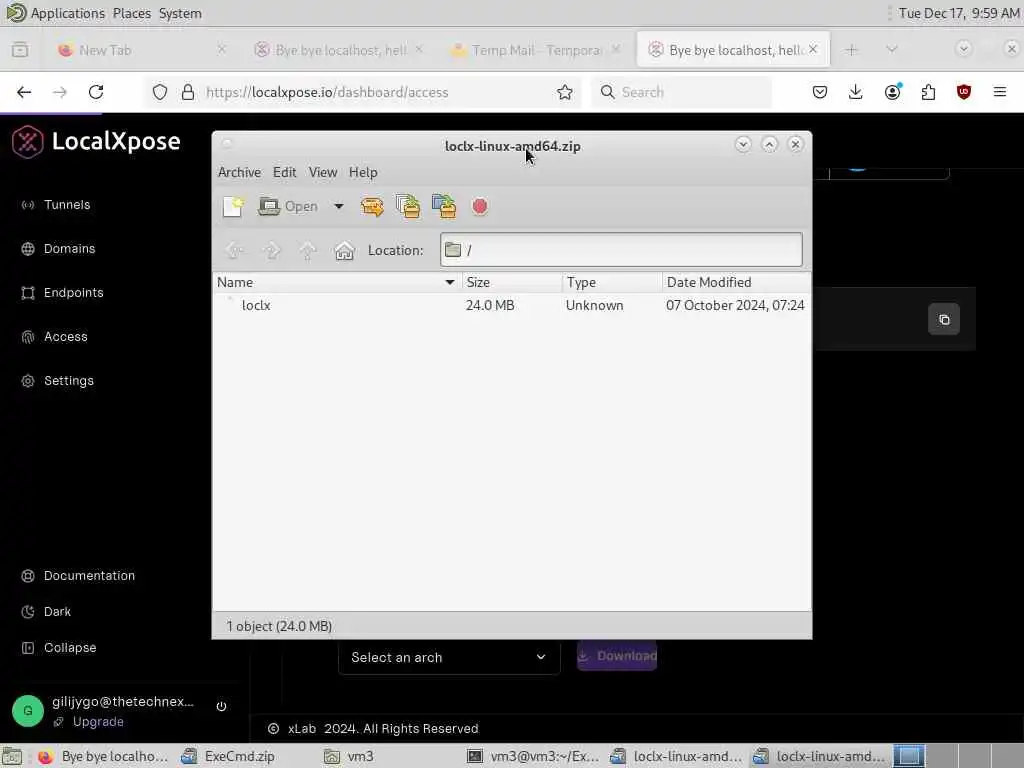Click the browser Search box
The height and width of the screenshot is (768, 1024).
pyautogui.click(x=681, y=92)
